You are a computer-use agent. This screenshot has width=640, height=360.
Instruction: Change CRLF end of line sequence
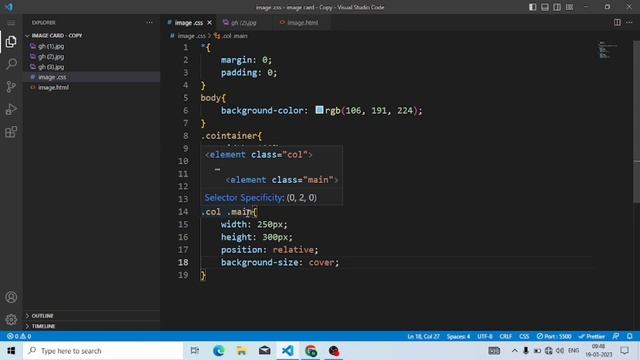point(505,336)
